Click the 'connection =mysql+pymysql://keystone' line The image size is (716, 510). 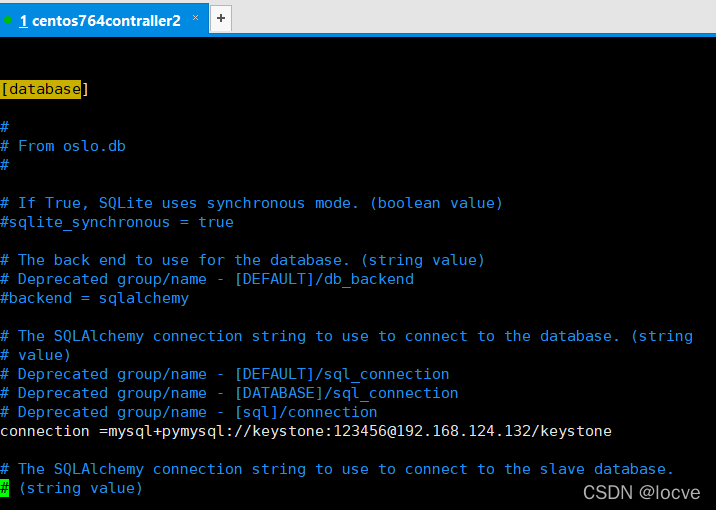point(306,431)
